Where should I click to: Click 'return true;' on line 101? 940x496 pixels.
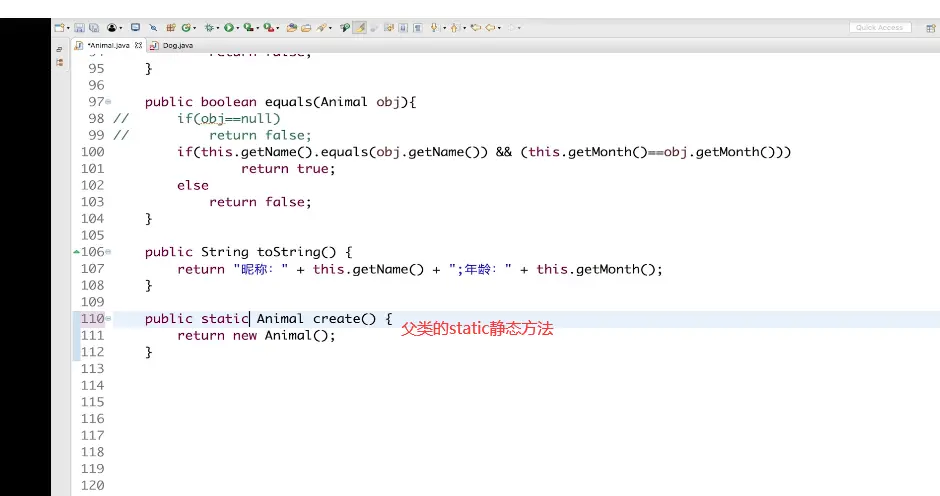point(288,169)
